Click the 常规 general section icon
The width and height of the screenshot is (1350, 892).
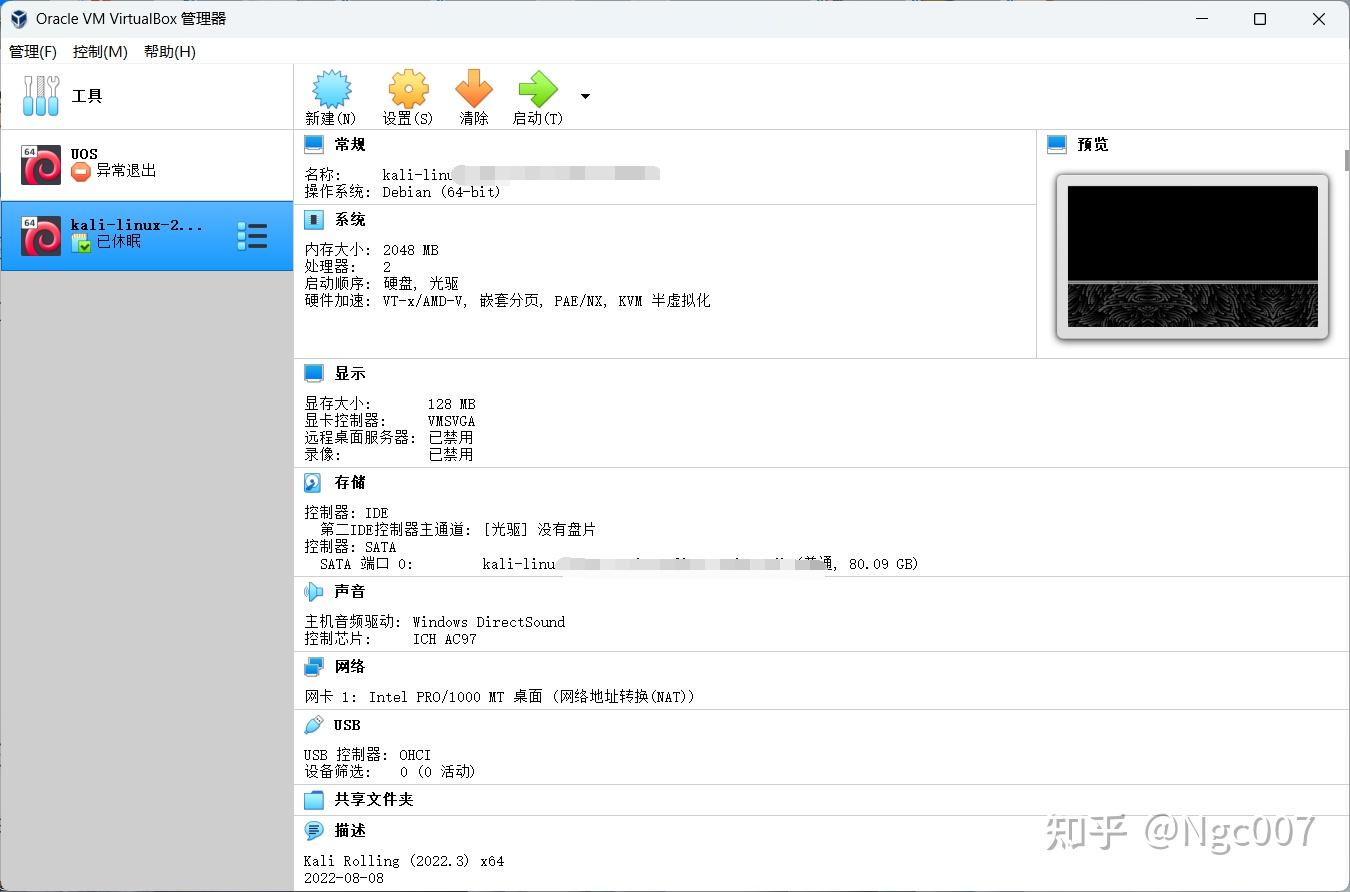click(x=313, y=144)
